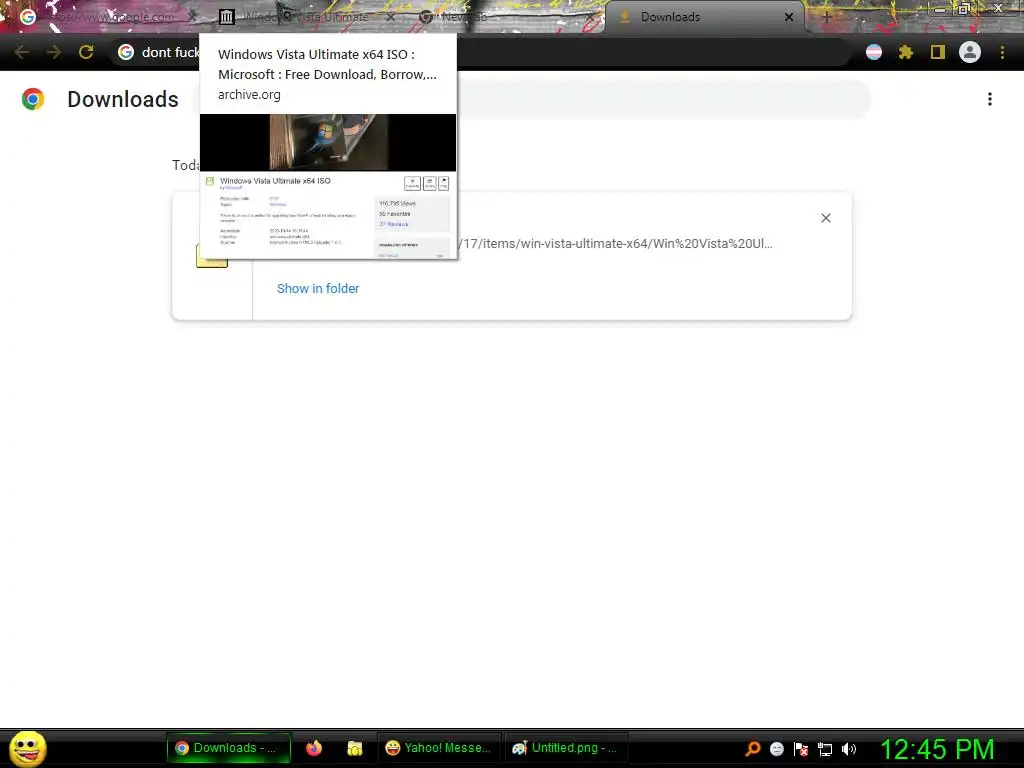Click the orange magnifier tray icon

[x=753, y=749]
